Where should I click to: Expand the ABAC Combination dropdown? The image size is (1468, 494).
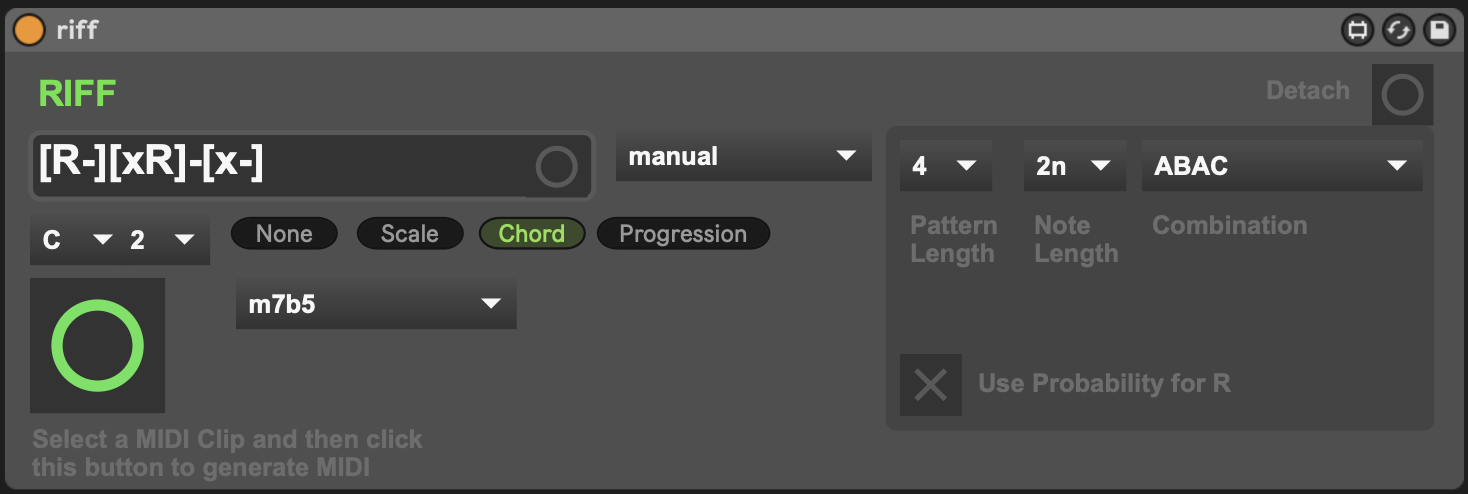(x=1282, y=166)
